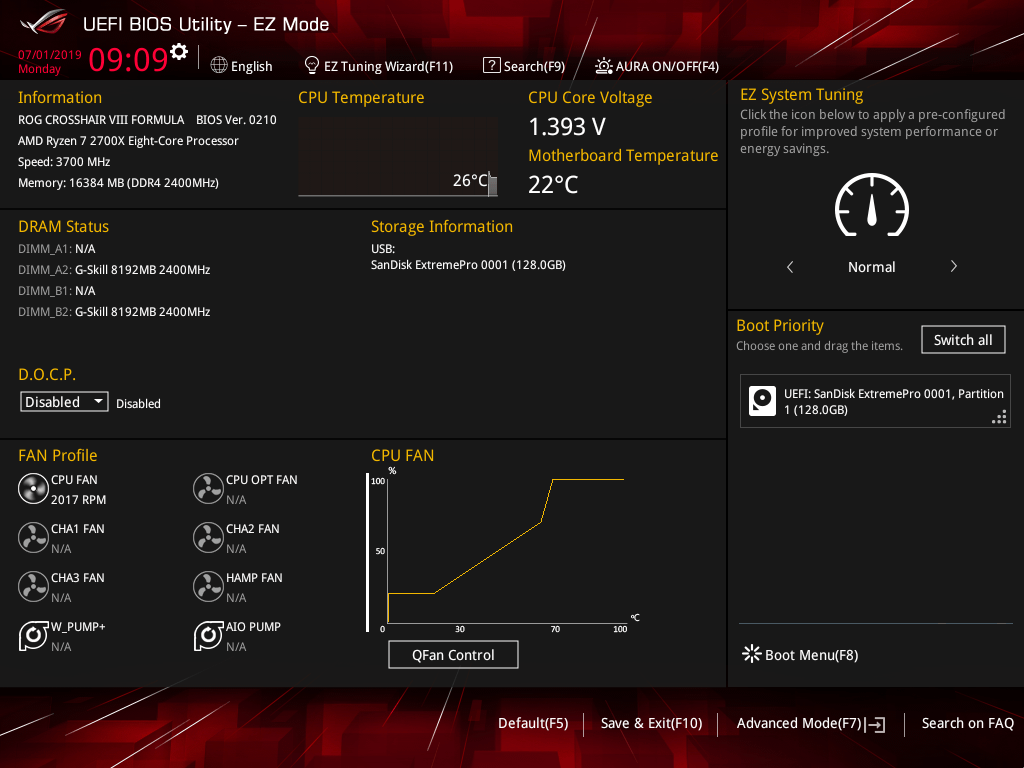Click the 09:09 clock time
The width and height of the screenshot is (1024, 768).
(128, 59)
